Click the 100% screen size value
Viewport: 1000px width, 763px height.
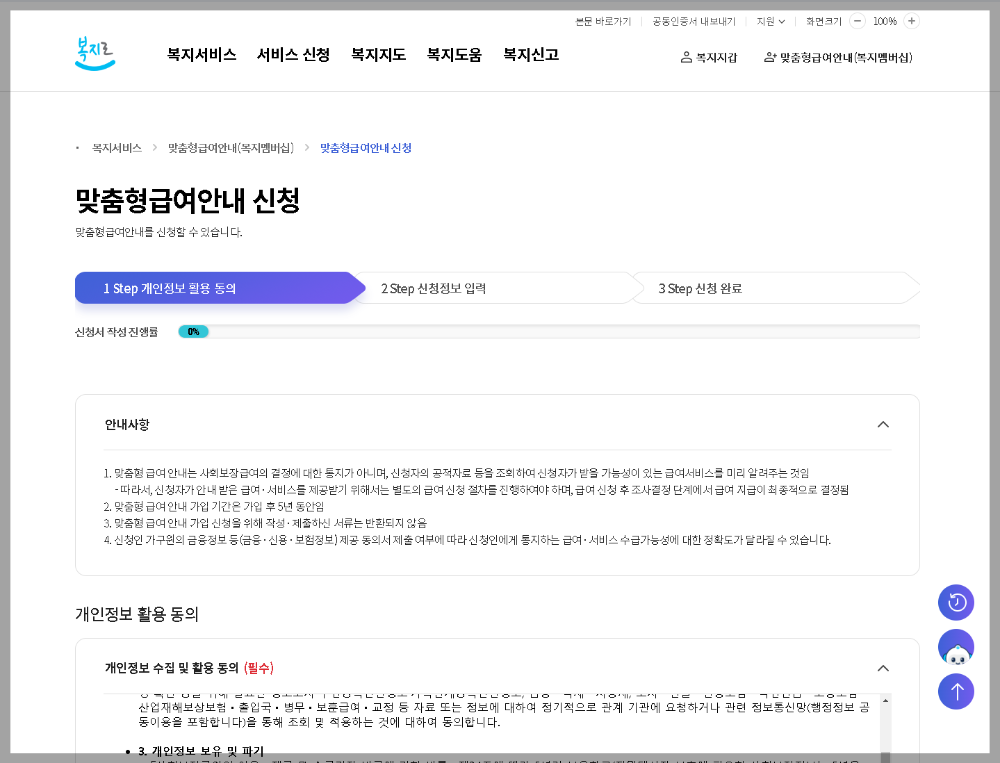pyautogui.click(x=885, y=22)
